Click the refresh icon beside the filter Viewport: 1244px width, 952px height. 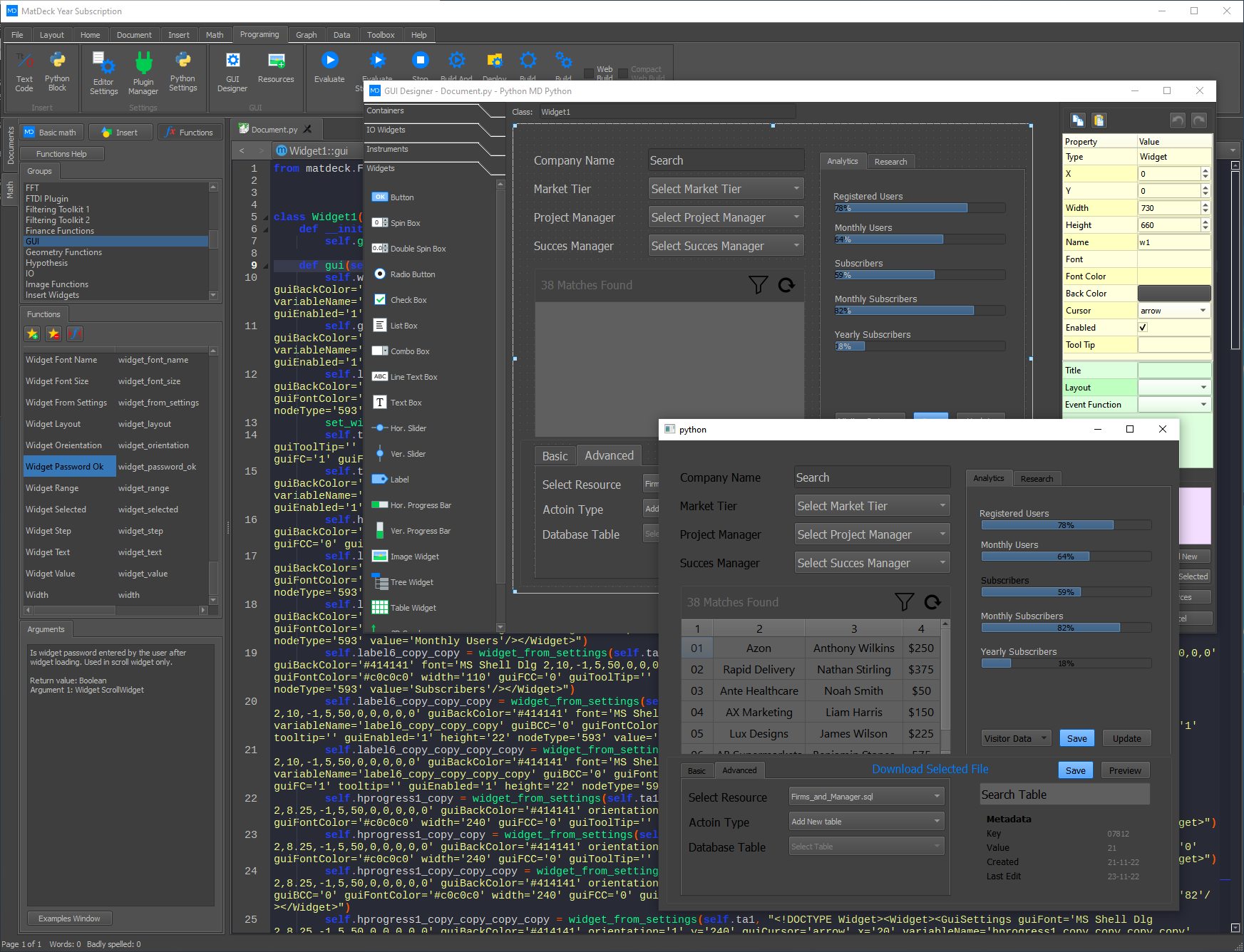(933, 602)
